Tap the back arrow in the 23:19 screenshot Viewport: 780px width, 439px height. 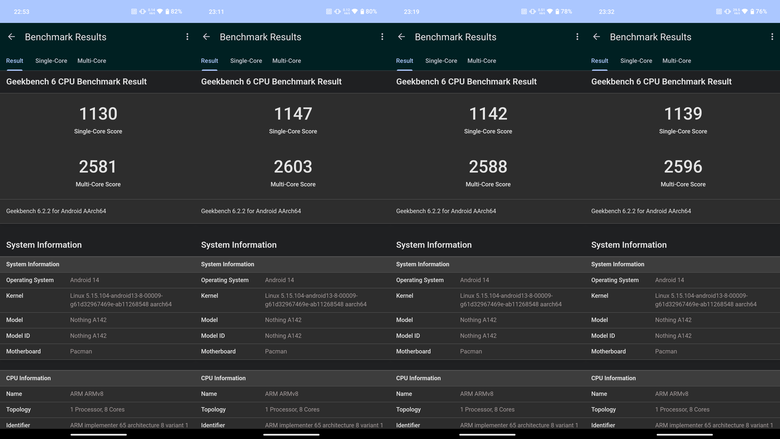tap(401, 37)
